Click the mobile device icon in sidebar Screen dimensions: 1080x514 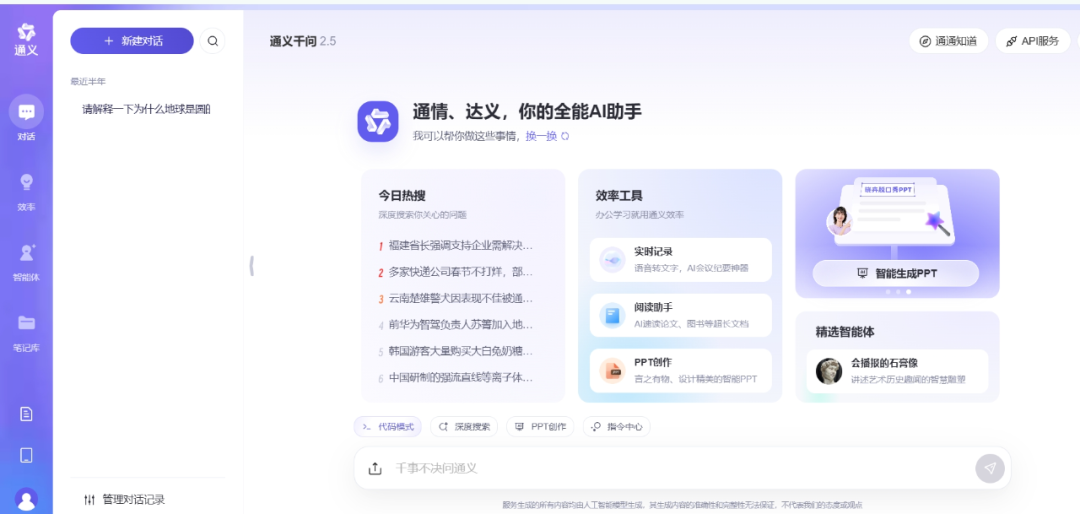point(26,455)
